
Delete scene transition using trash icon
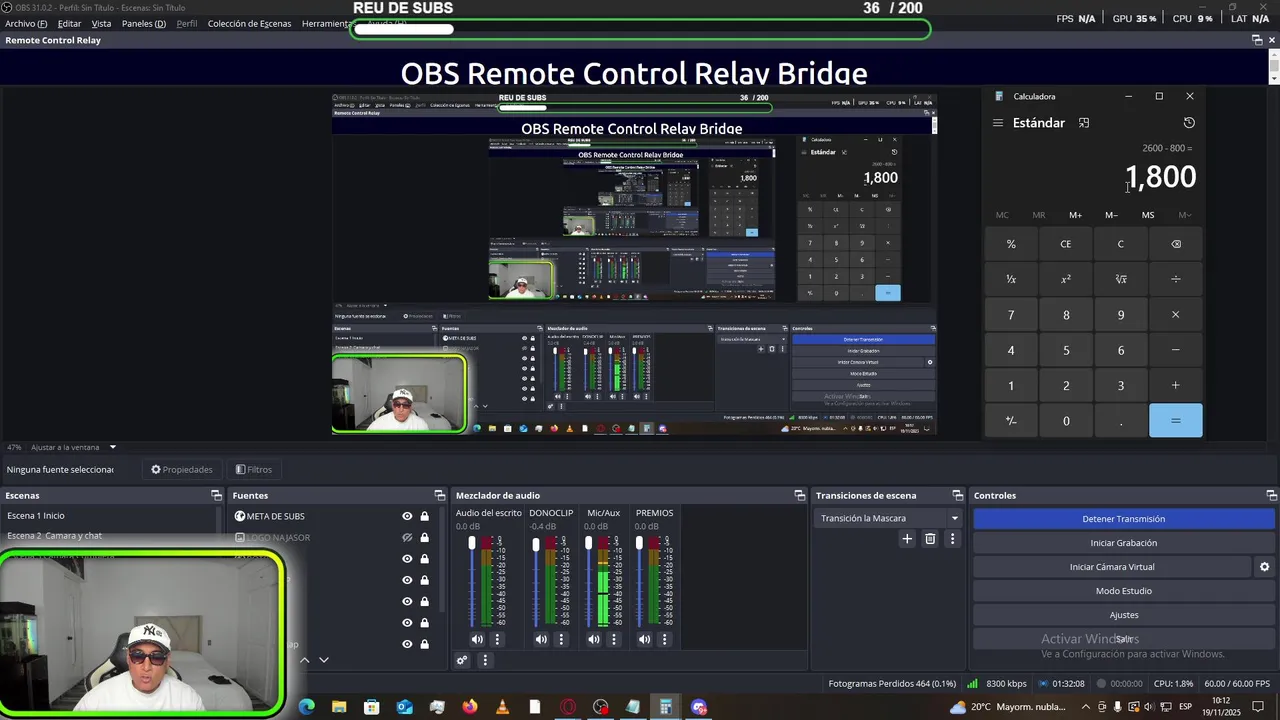pyautogui.click(x=930, y=539)
